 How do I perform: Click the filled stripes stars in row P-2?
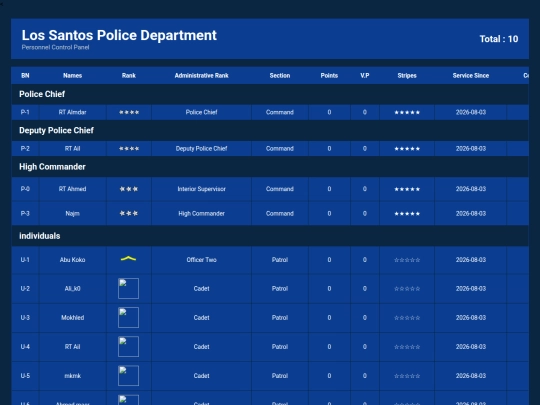click(407, 149)
